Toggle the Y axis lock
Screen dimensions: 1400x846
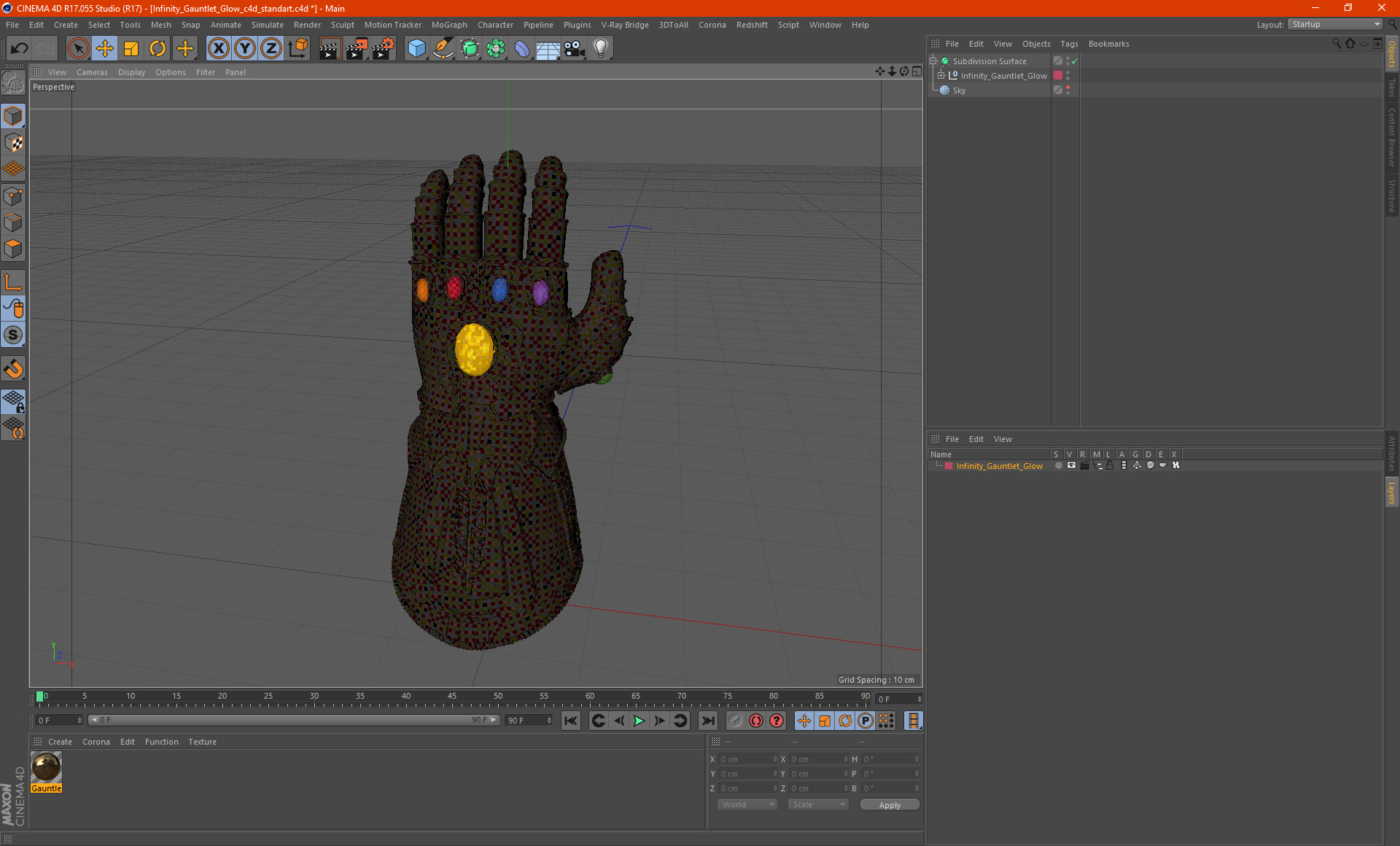[x=245, y=48]
